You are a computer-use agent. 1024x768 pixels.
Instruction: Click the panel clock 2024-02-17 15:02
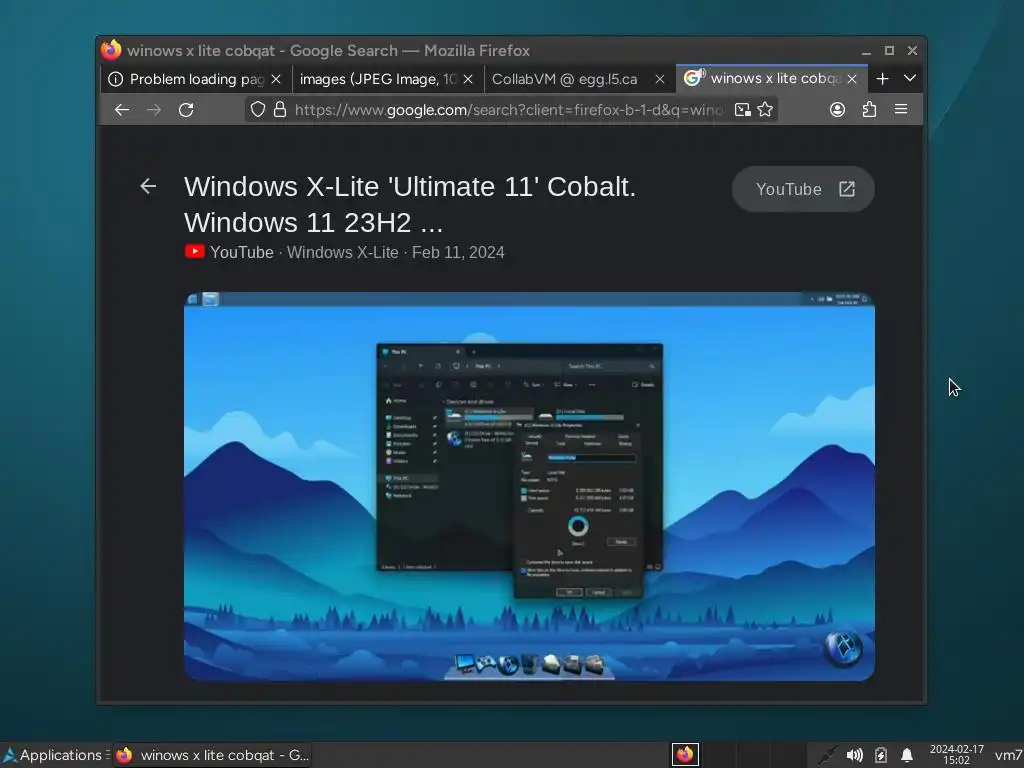(x=957, y=755)
